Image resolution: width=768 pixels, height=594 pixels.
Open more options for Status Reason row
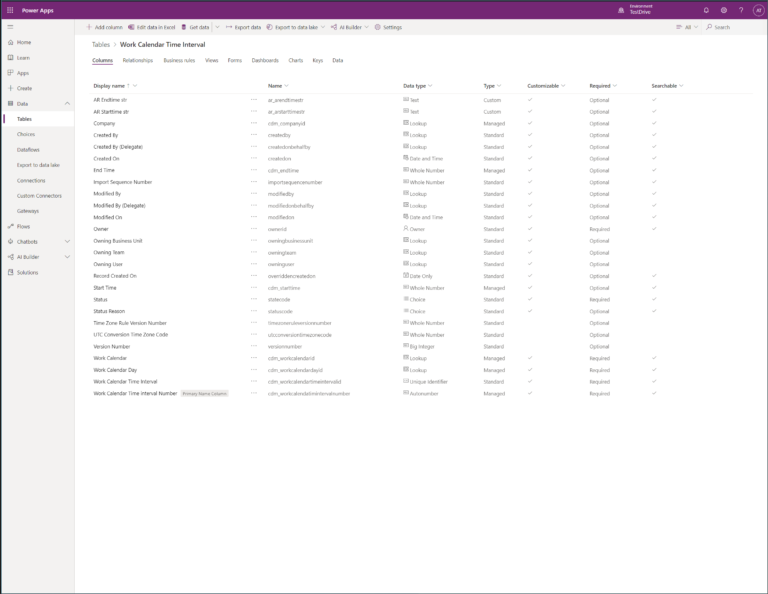(254, 311)
